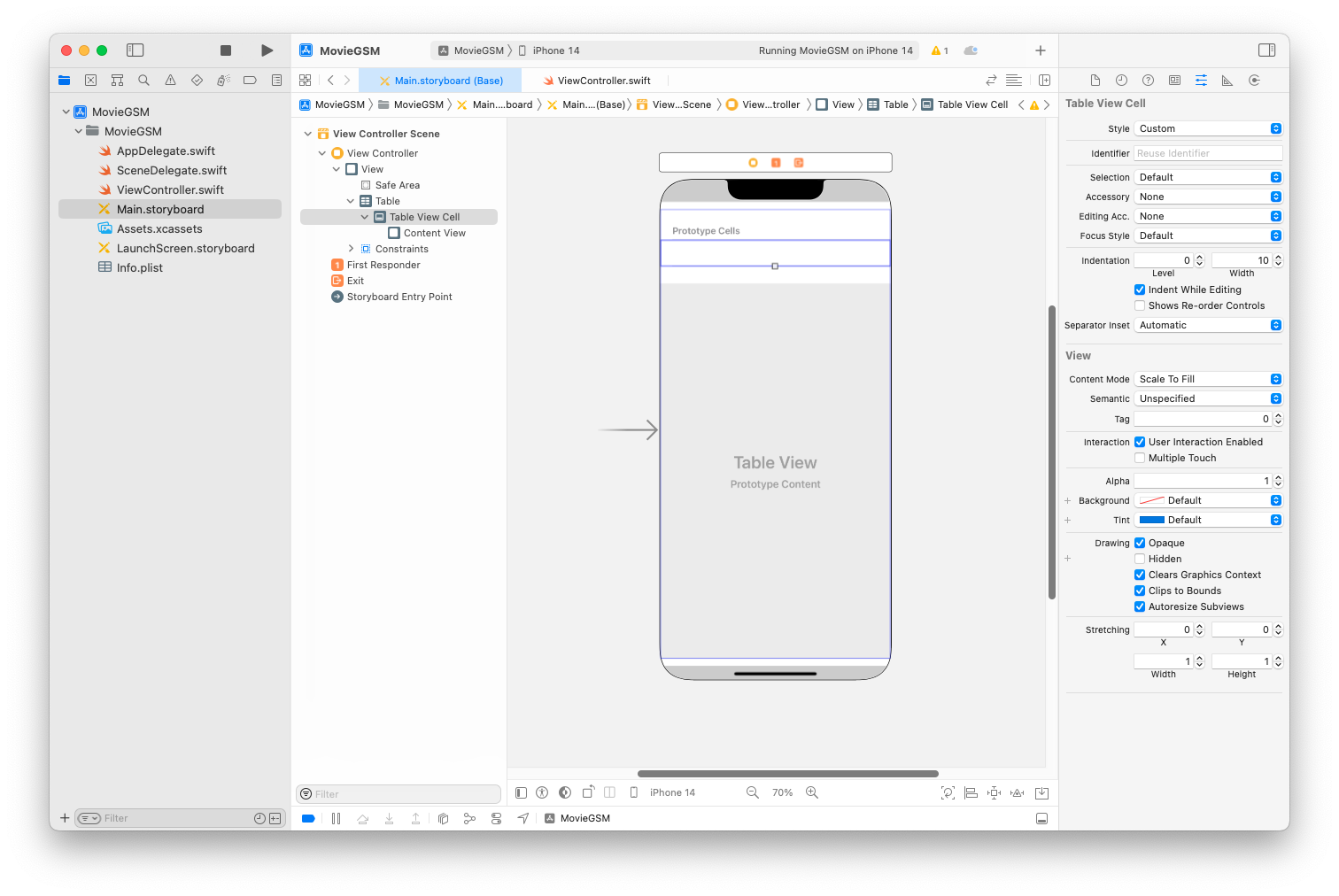Toggle Clears Graphics Context

(x=1140, y=575)
